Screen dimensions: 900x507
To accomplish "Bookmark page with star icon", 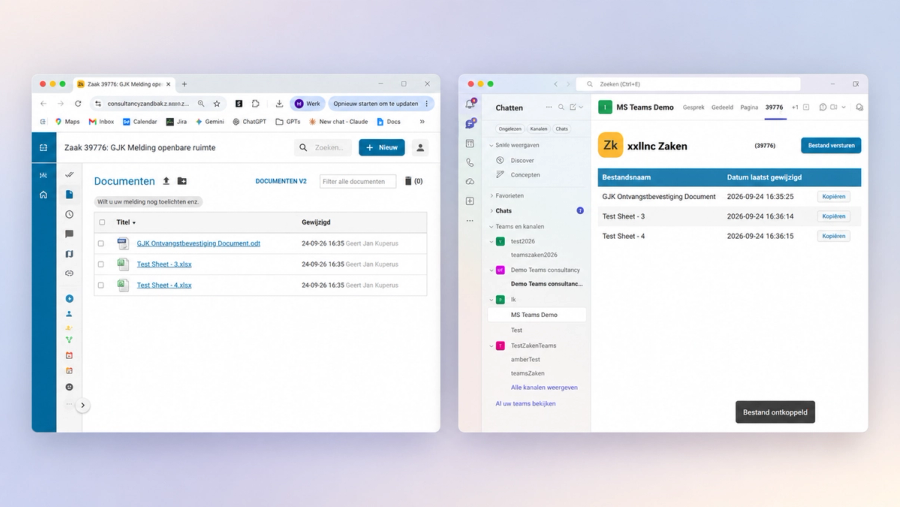I will pos(217,104).
